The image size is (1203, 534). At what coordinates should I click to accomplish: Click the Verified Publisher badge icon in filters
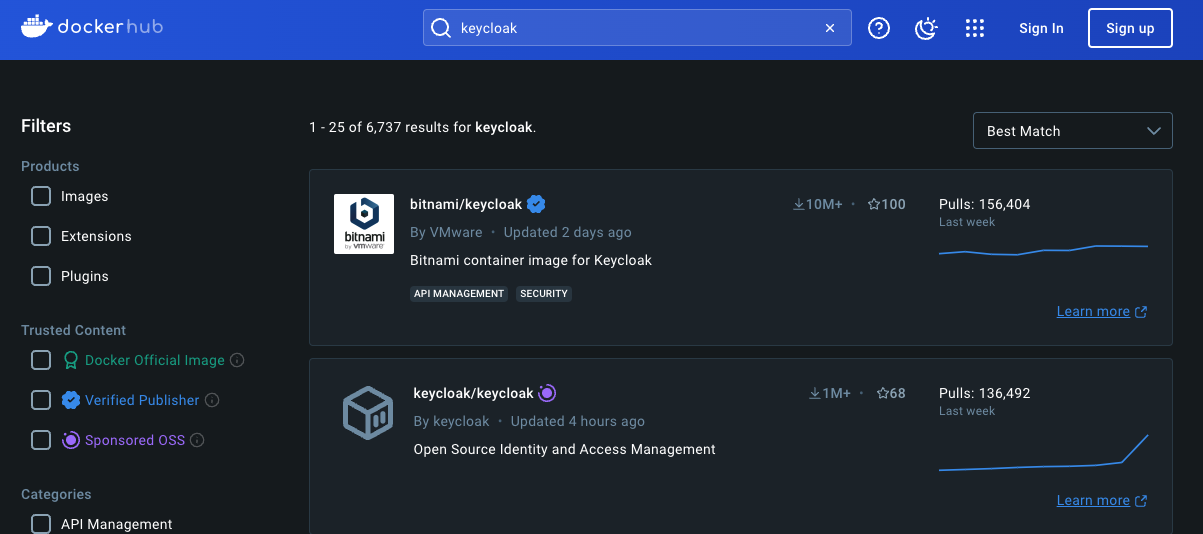click(x=71, y=400)
